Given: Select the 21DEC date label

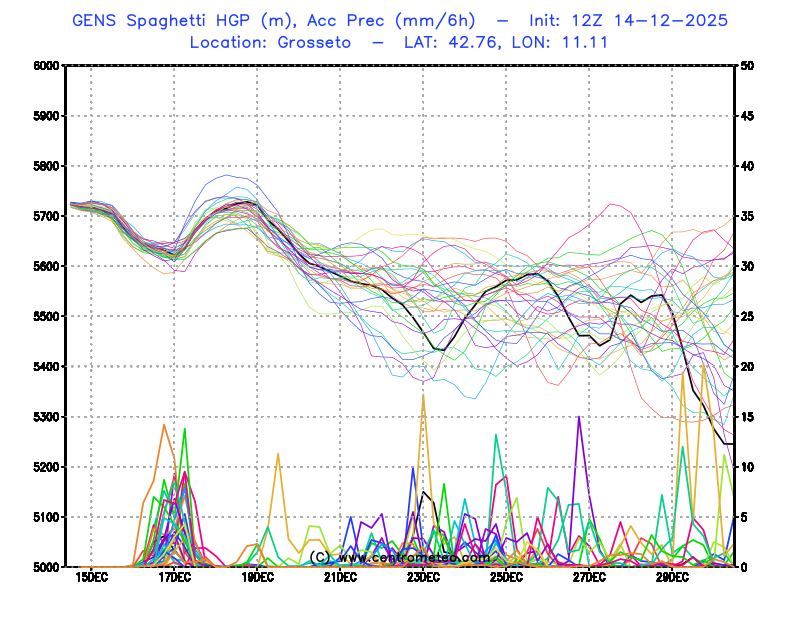Looking at the screenshot, I should coord(339,577).
